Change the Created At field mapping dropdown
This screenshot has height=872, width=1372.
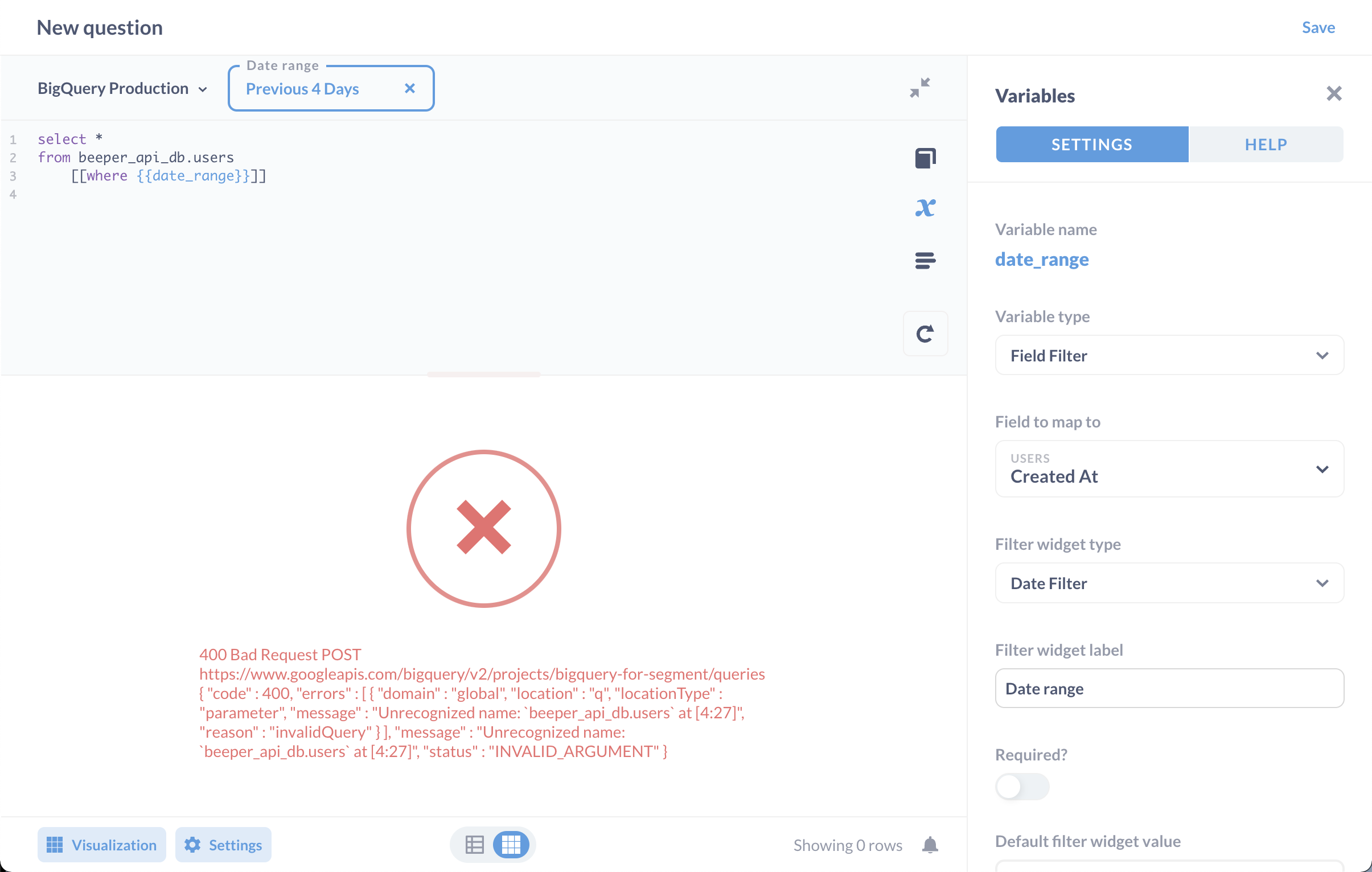(x=1169, y=469)
